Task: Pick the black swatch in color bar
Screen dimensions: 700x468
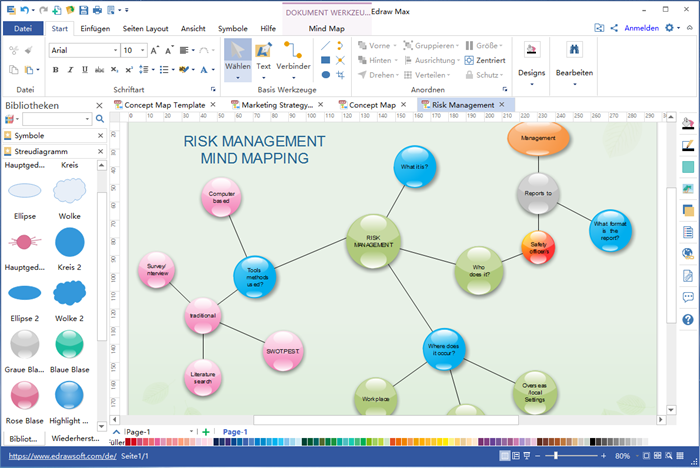Action: (592, 442)
